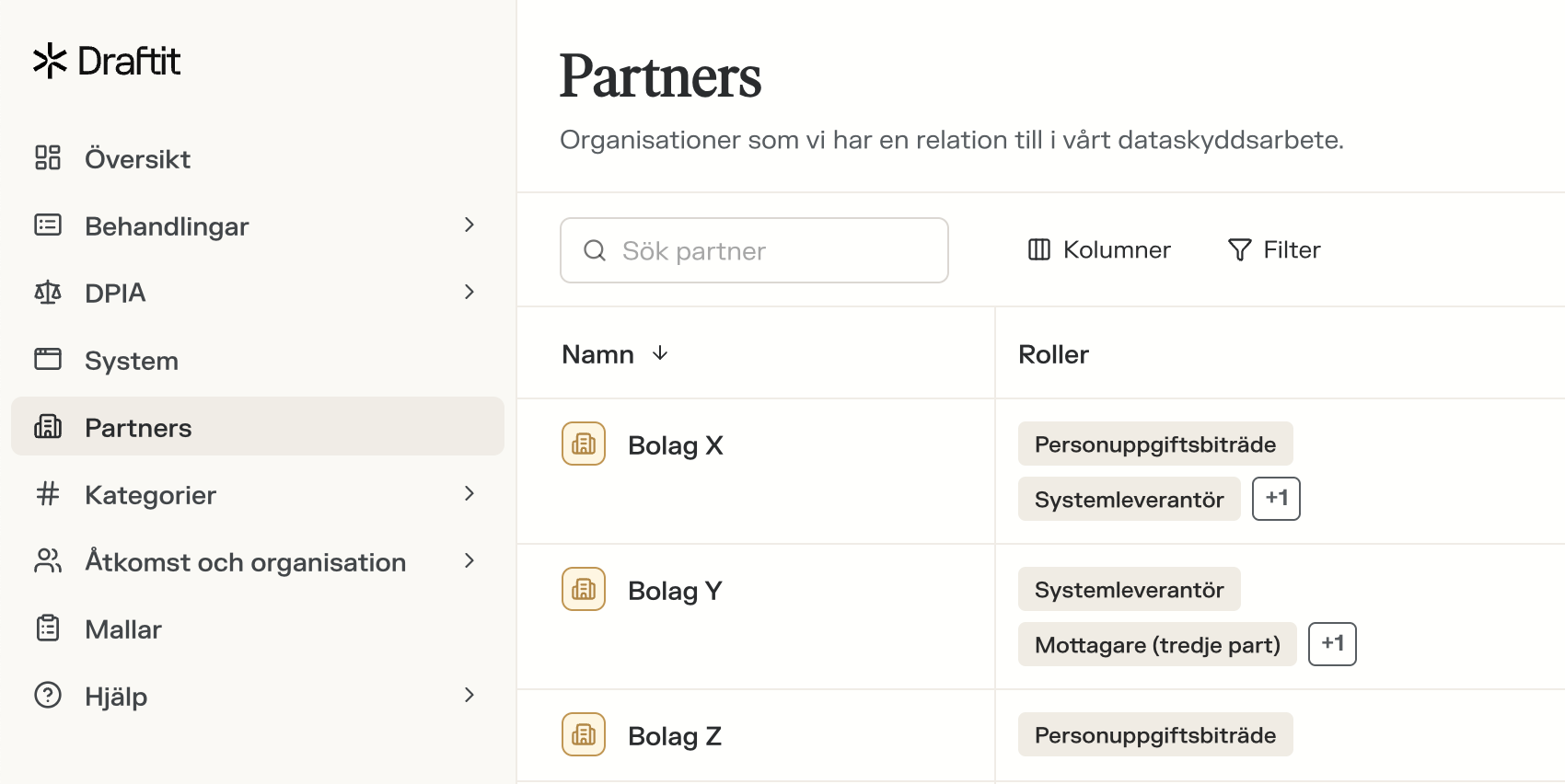Click the Draftit asterisk logo
Viewport: 1565px width, 784px height.
[x=50, y=61]
